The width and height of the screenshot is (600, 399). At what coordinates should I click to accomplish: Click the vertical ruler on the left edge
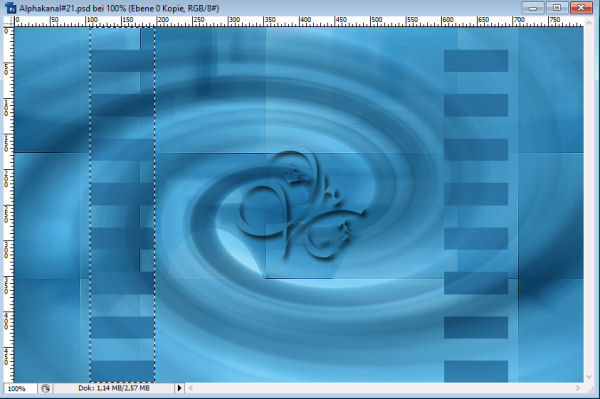pos(8,205)
